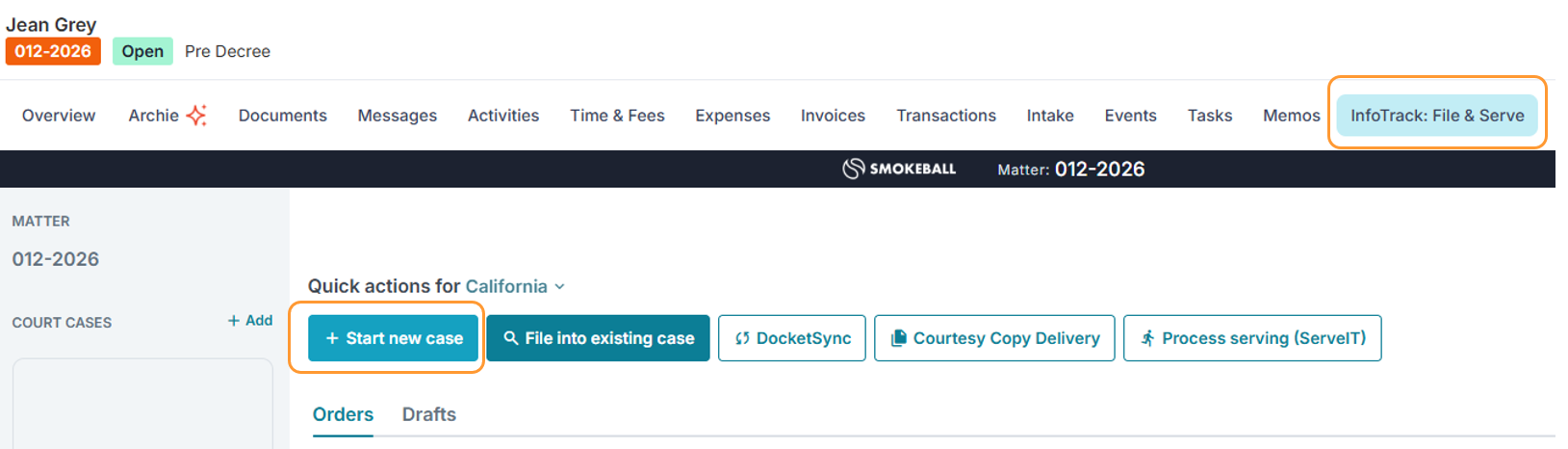
Task: Click the Open status badge
Action: pyautogui.click(x=142, y=51)
